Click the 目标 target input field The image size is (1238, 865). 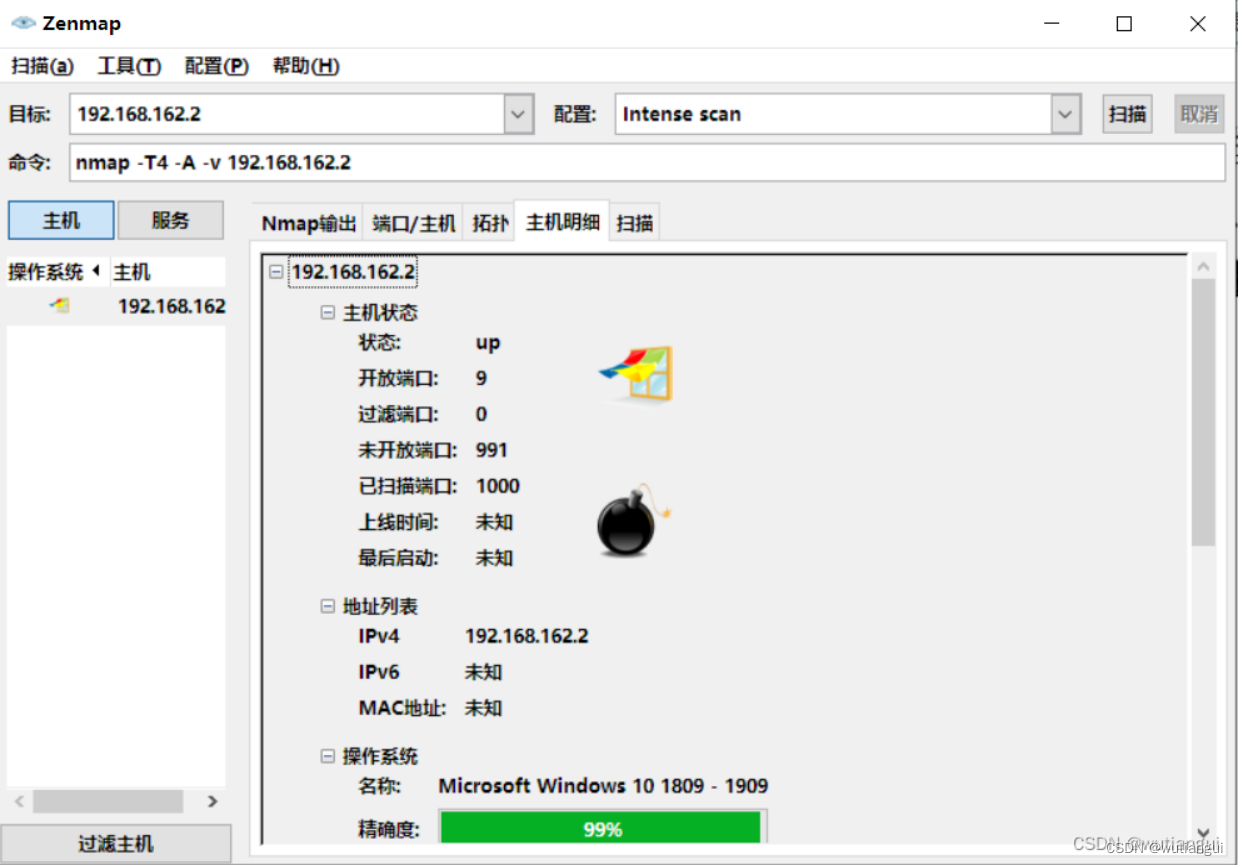click(287, 114)
